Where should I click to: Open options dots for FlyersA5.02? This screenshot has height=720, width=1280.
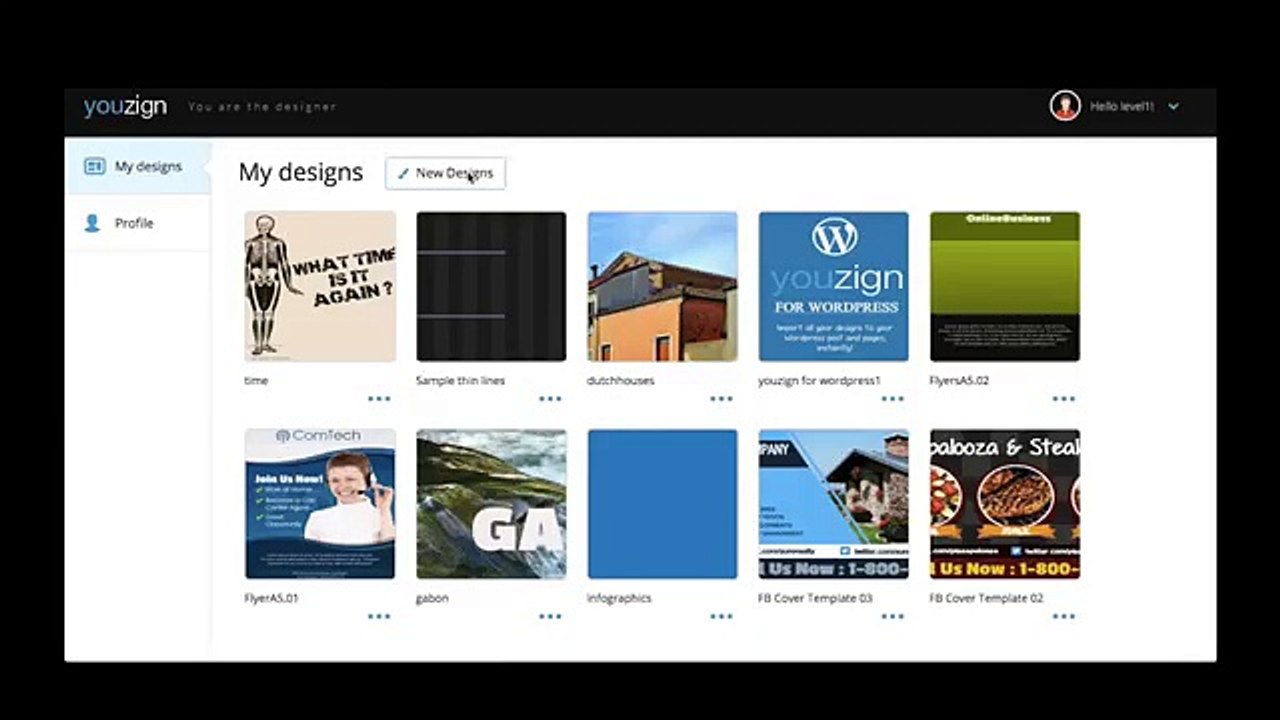tap(1063, 398)
